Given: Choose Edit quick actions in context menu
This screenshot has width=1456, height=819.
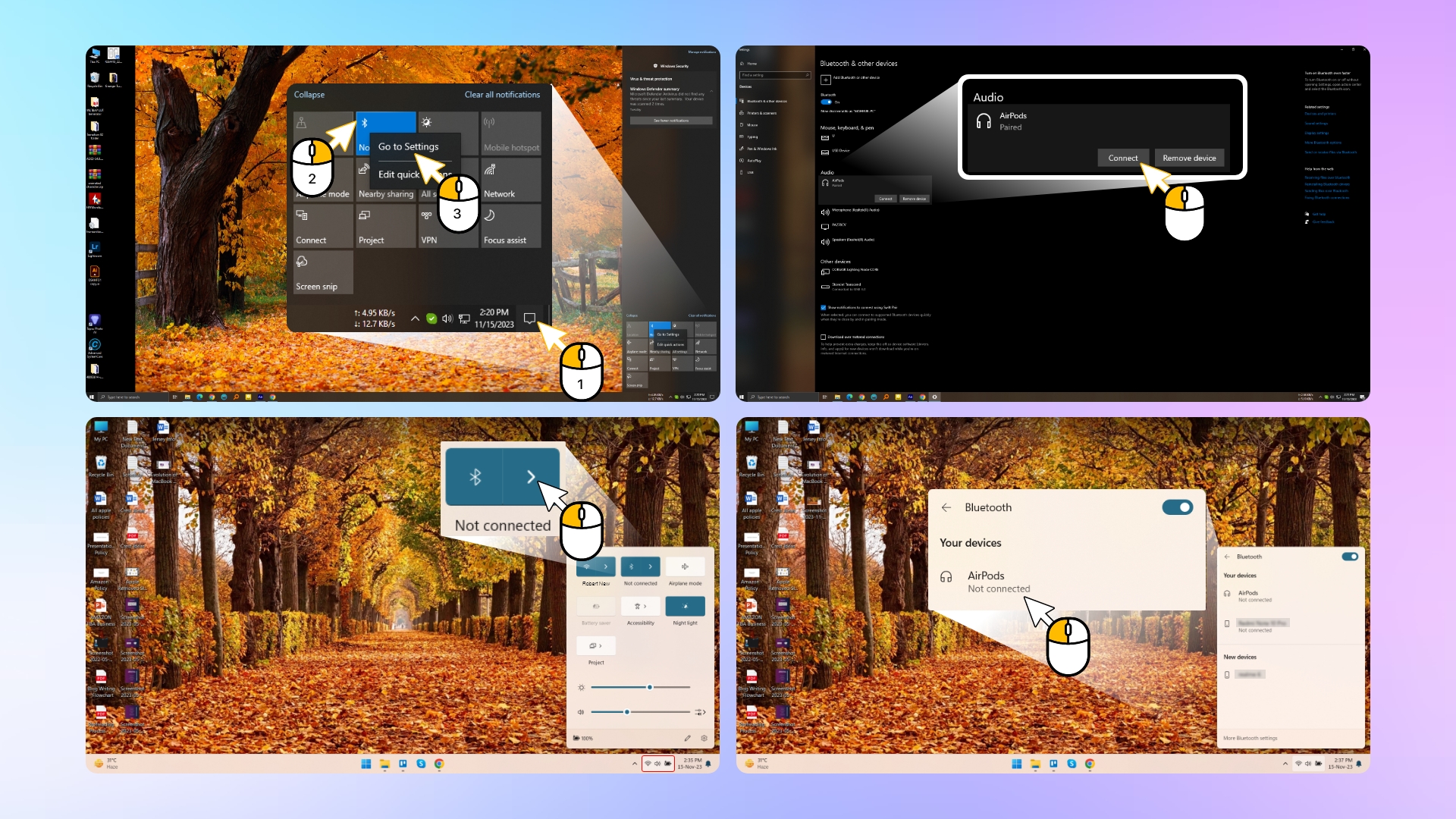Looking at the screenshot, I should [415, 174].
